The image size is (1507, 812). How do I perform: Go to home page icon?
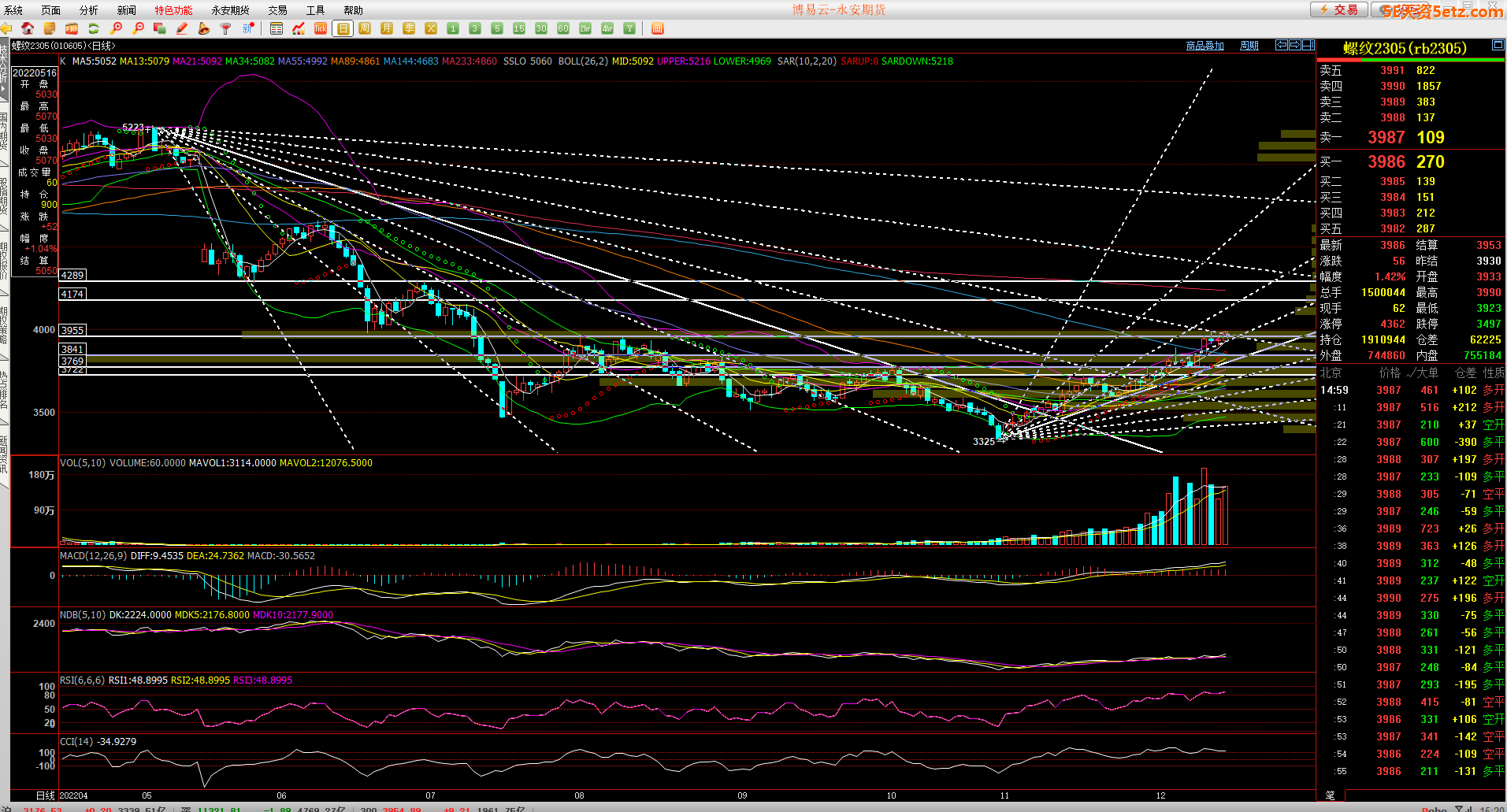click(x=28, y=28)
